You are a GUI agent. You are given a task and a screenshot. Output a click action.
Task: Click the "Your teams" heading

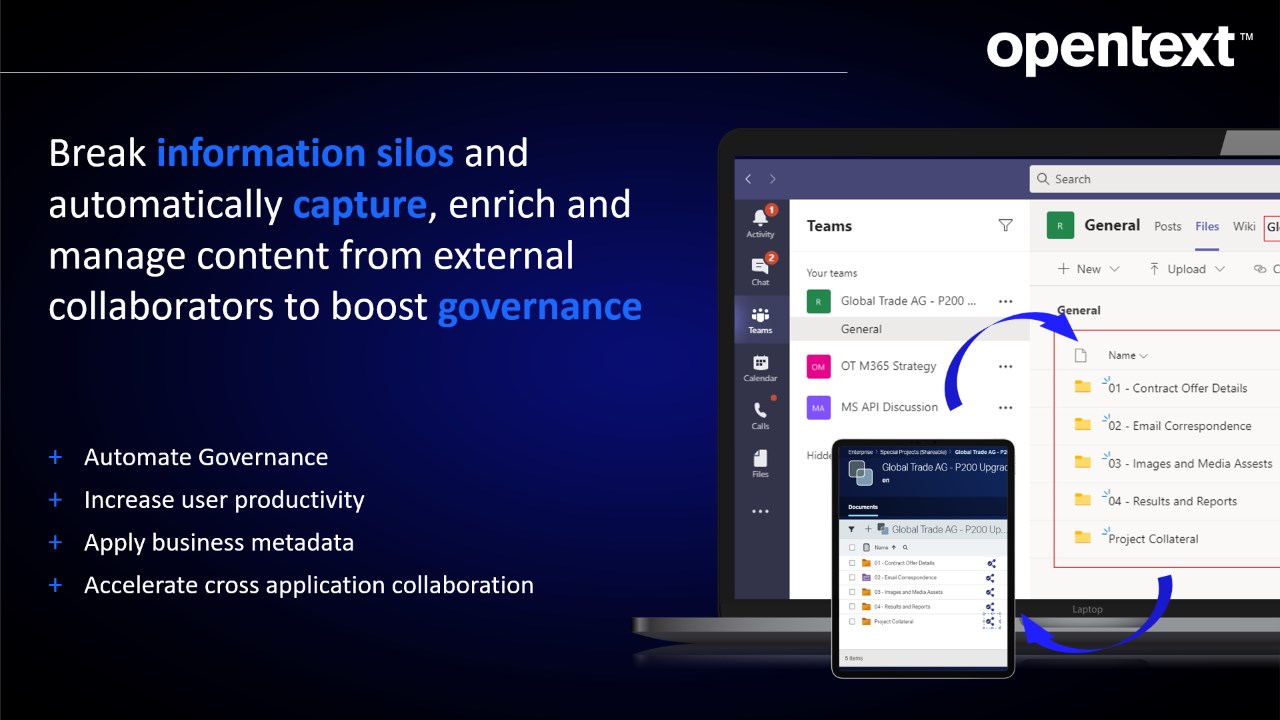(832, 273)
